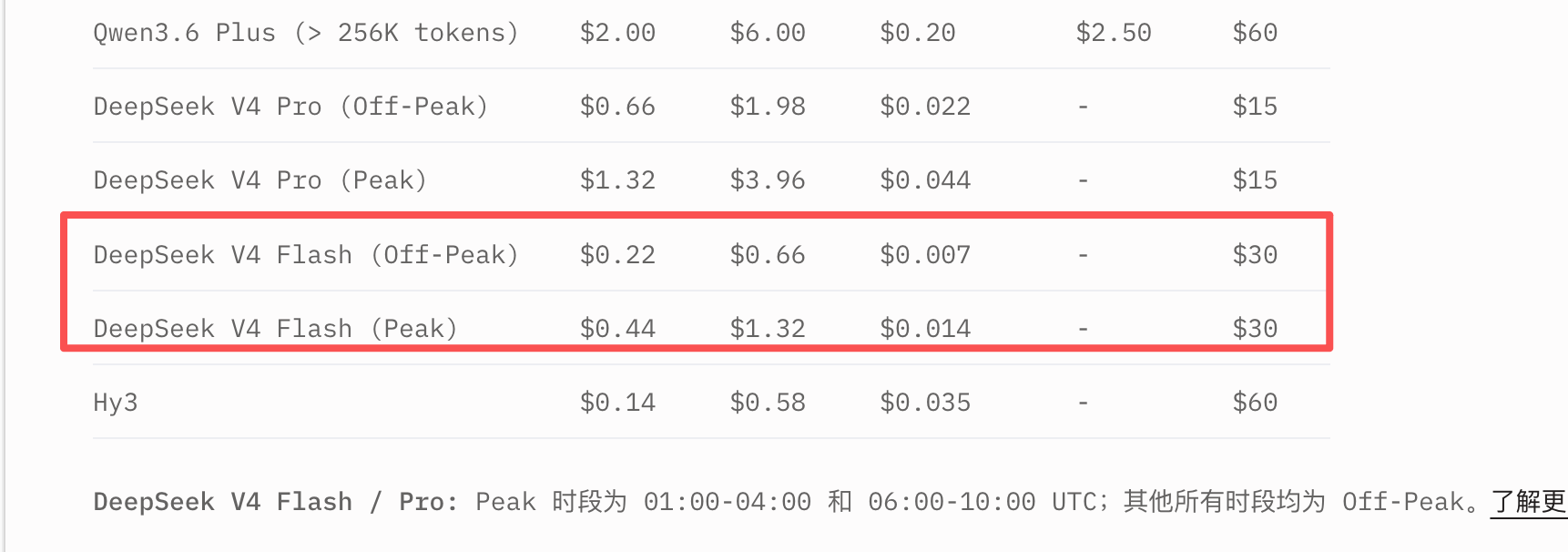The height and width of the screenshot is (552, 1568).
Task: Click the DeepSeek V4 Pro (Off-Peak) name
Action: tap(290, 107)
